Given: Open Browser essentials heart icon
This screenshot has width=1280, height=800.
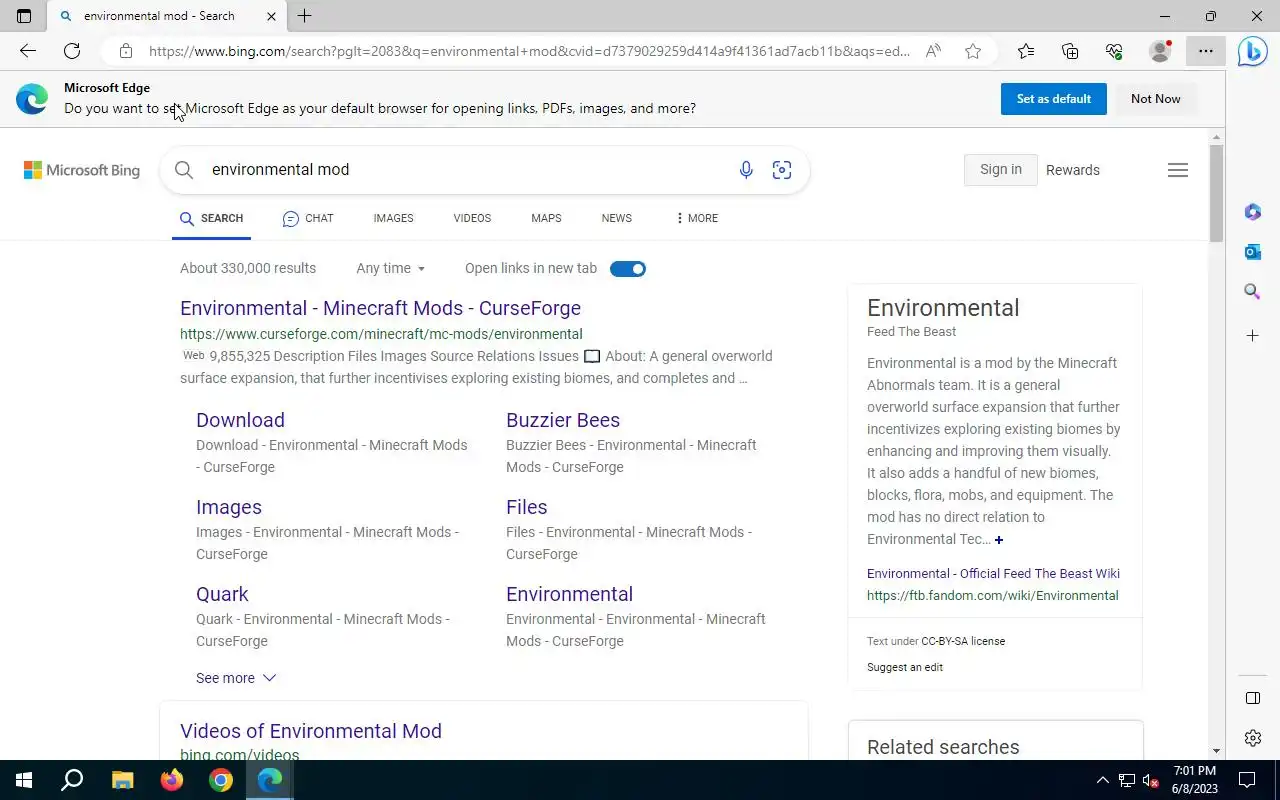Looking at the screenshot, I should [1114, 51].
